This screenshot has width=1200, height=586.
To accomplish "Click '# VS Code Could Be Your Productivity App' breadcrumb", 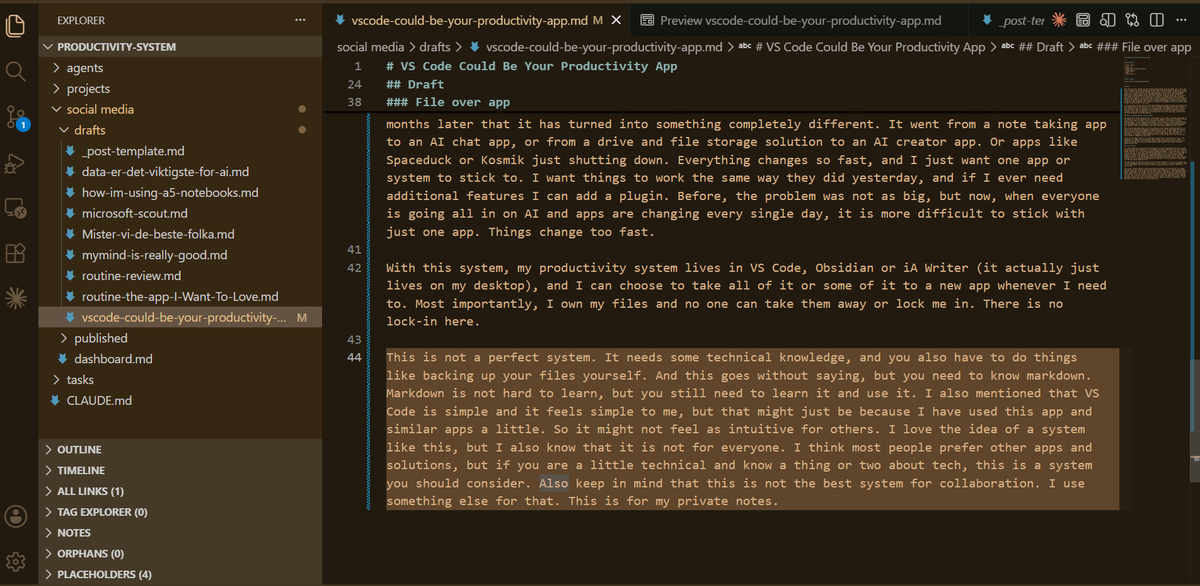I will tap(862, 47).
